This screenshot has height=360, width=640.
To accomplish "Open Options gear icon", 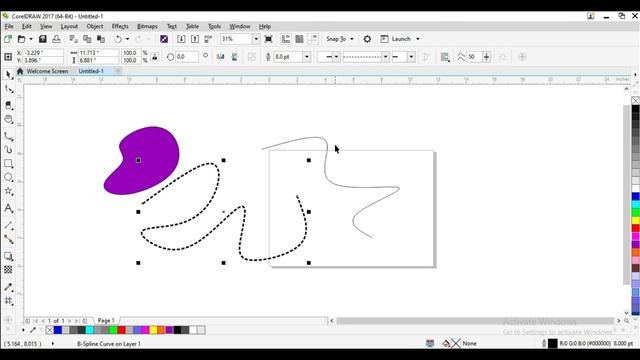I will pyautogui.click(x=367, y=39).
